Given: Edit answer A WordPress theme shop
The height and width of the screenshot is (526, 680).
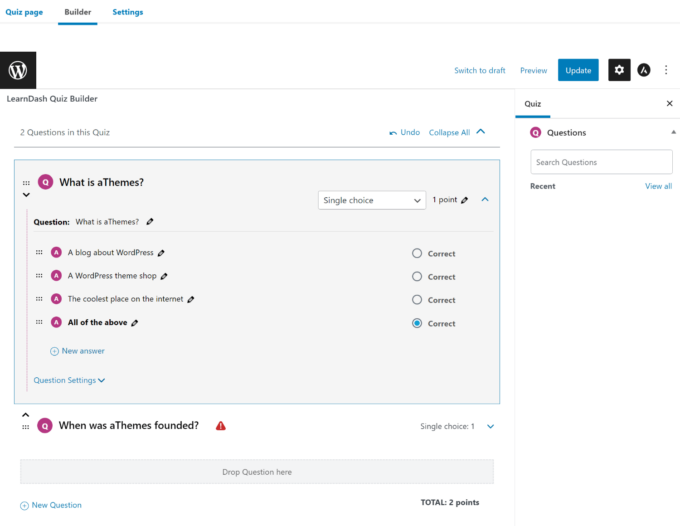Looking at the screenshot, I should tap(164, 276).
